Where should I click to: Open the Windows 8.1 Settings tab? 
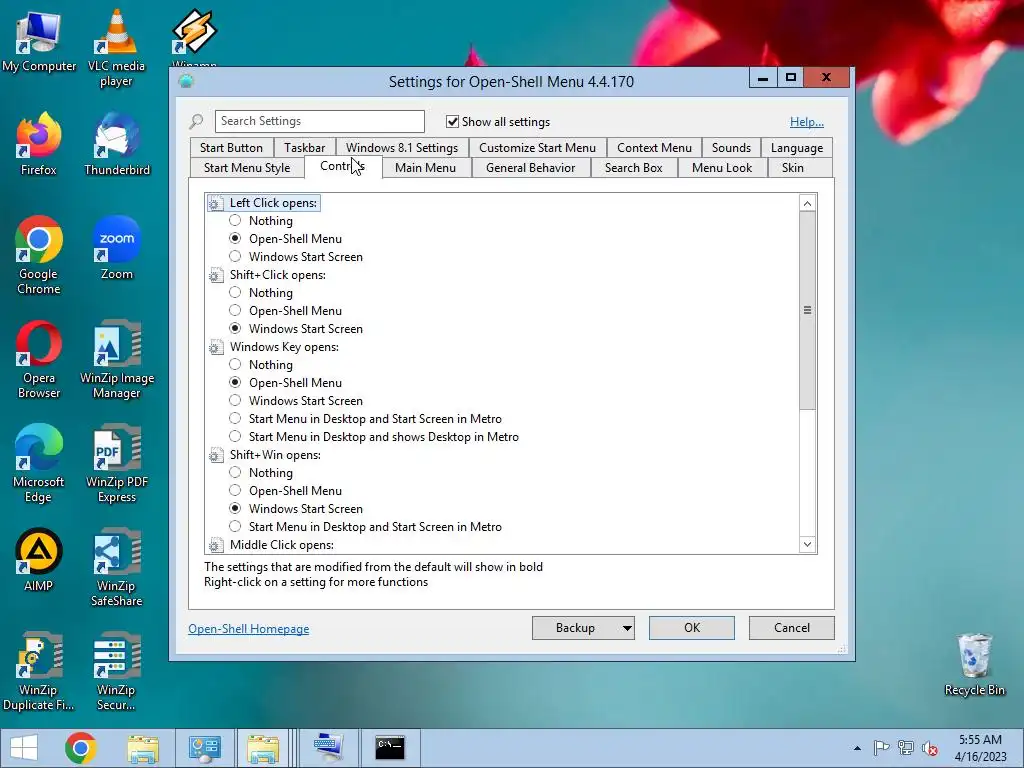[x=402, y=148]
